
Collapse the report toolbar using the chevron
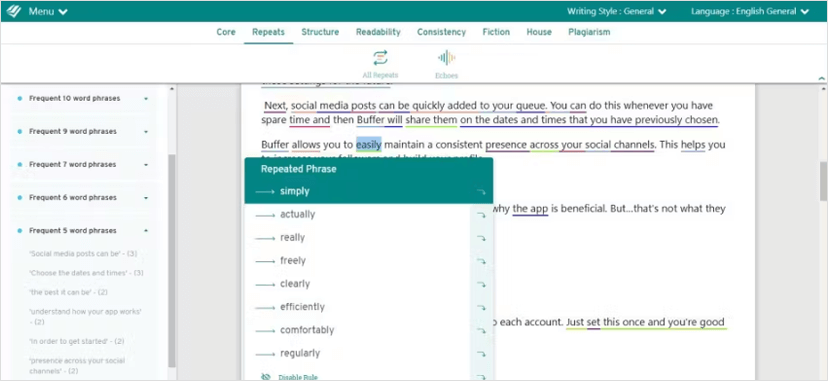[821, 78]
